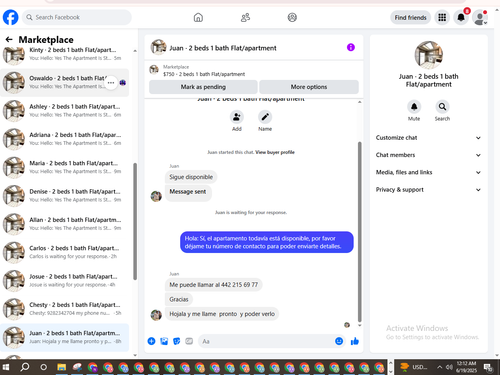Image resolution: width=500 pixels, height=375 pixels.
Task: Expand Media, files and links section
Action: click(429, 172)
